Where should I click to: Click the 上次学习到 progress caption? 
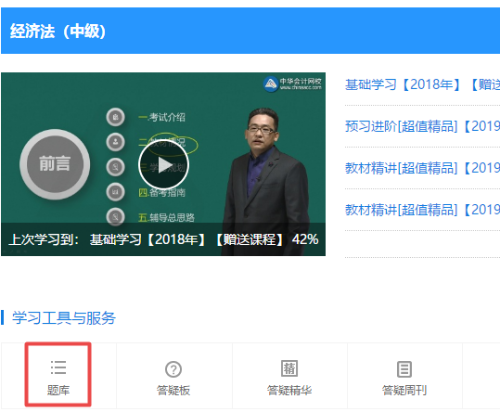coord(163,239)
